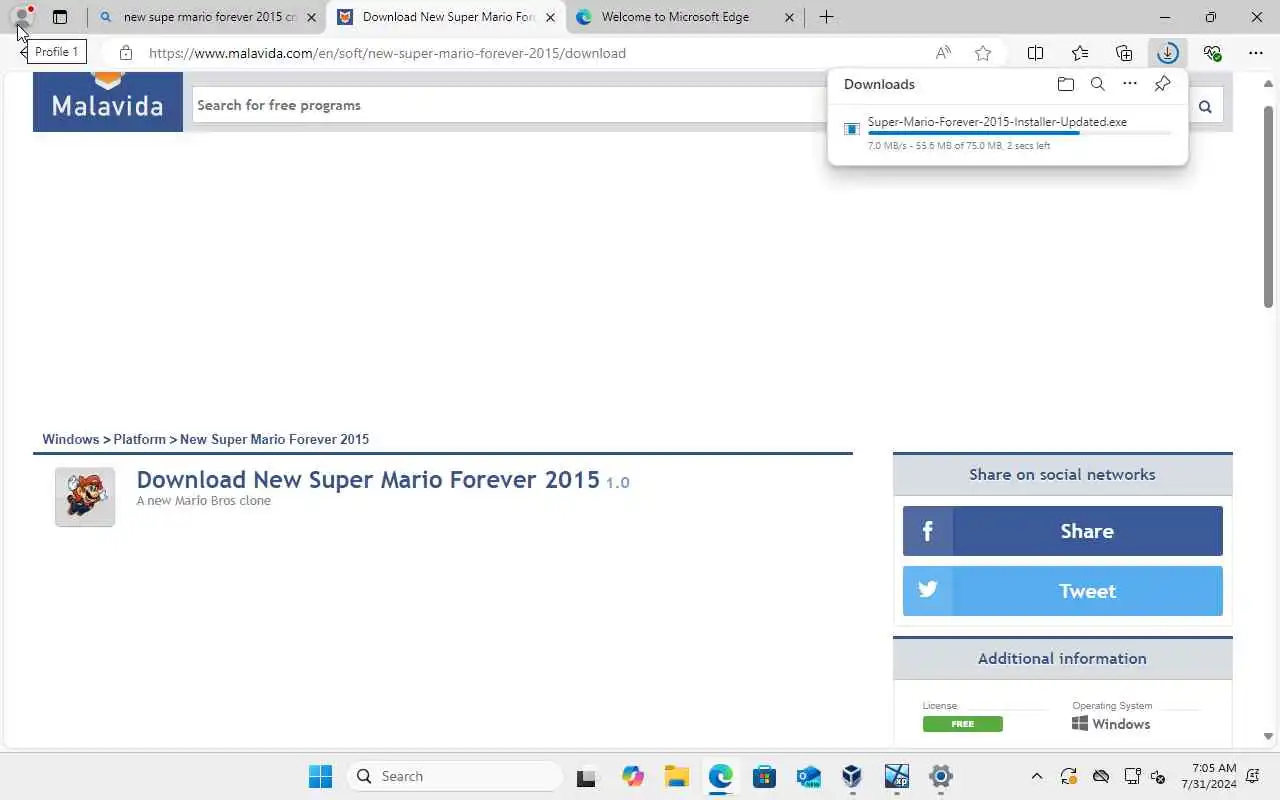This screenshot has width=1280, height=800.
Task: Toggle split screen view
Action: 1036,53
